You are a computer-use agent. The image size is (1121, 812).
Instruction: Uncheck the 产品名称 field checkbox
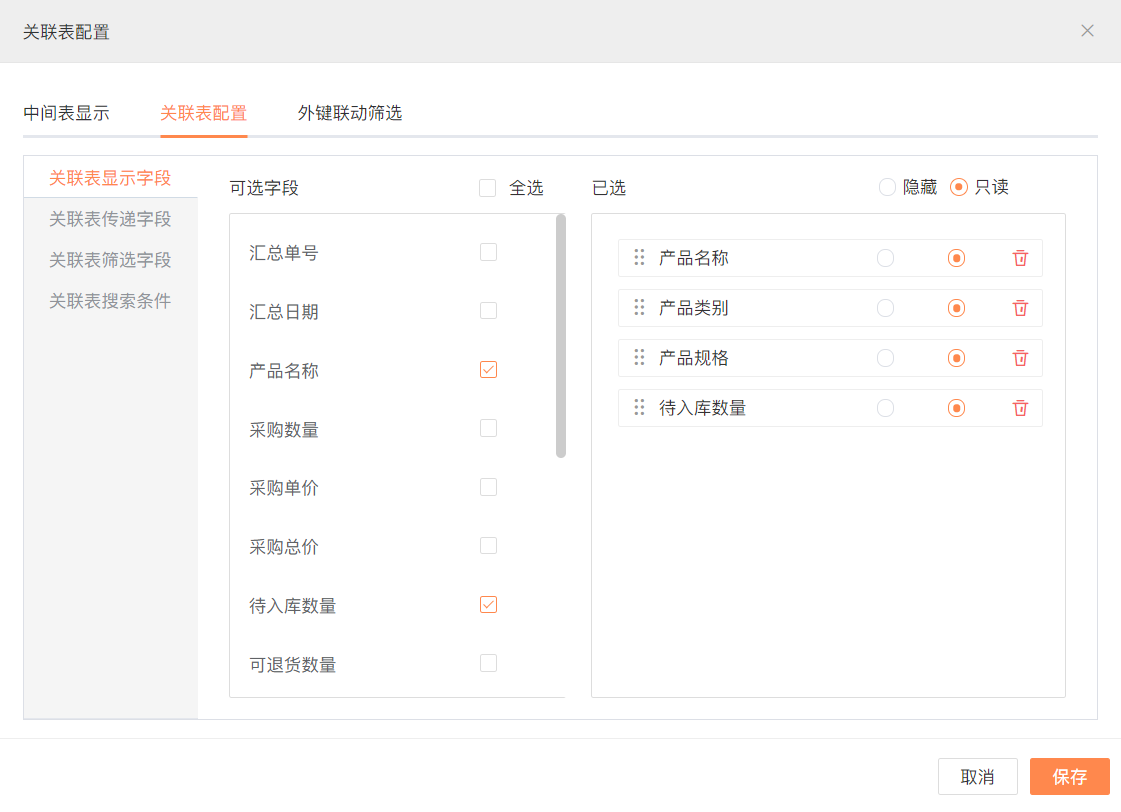point(488,370)
